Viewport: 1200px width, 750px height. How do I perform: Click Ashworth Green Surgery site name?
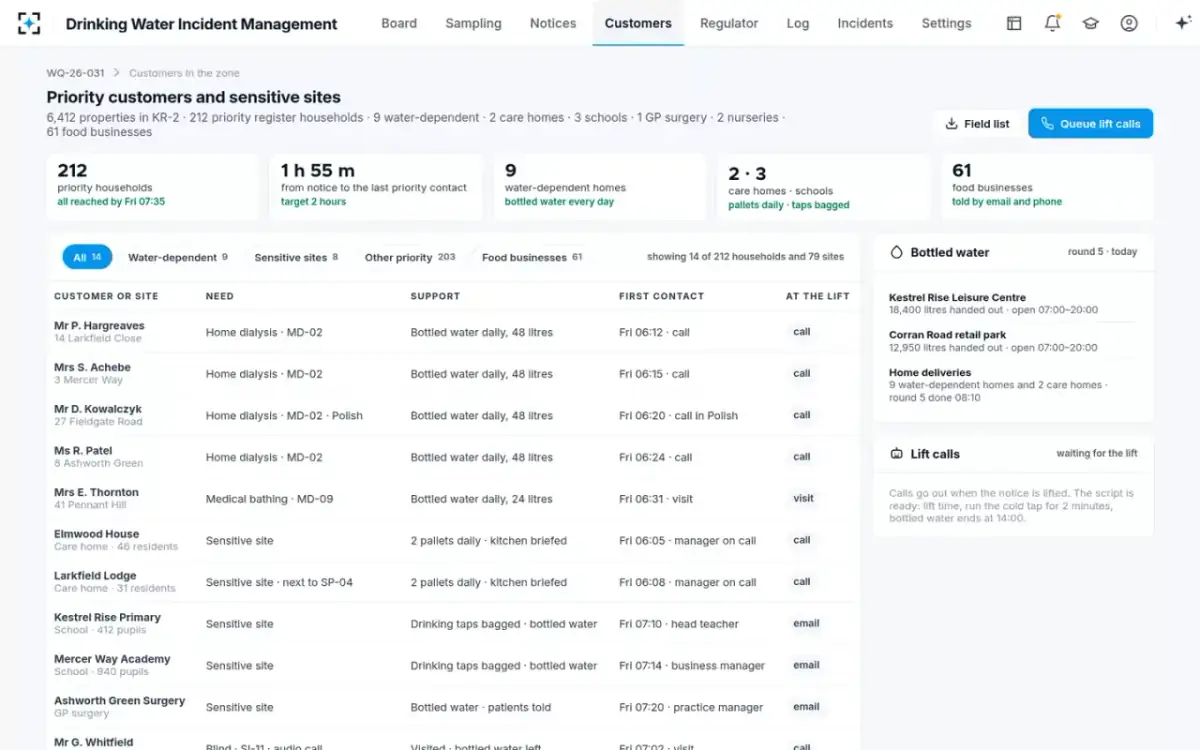tap(120, 701)
